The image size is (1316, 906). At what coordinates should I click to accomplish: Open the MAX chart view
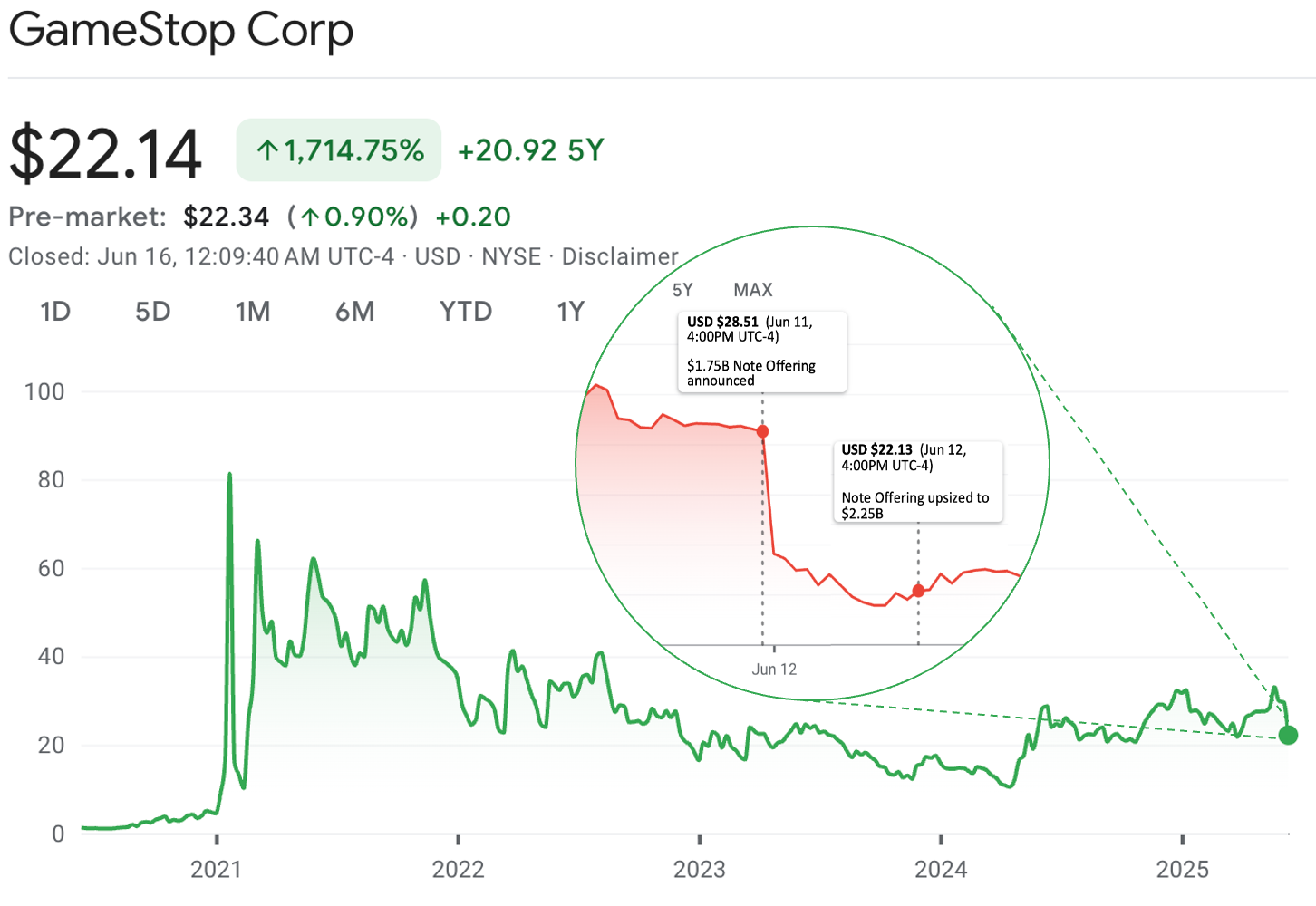[751, 290]
